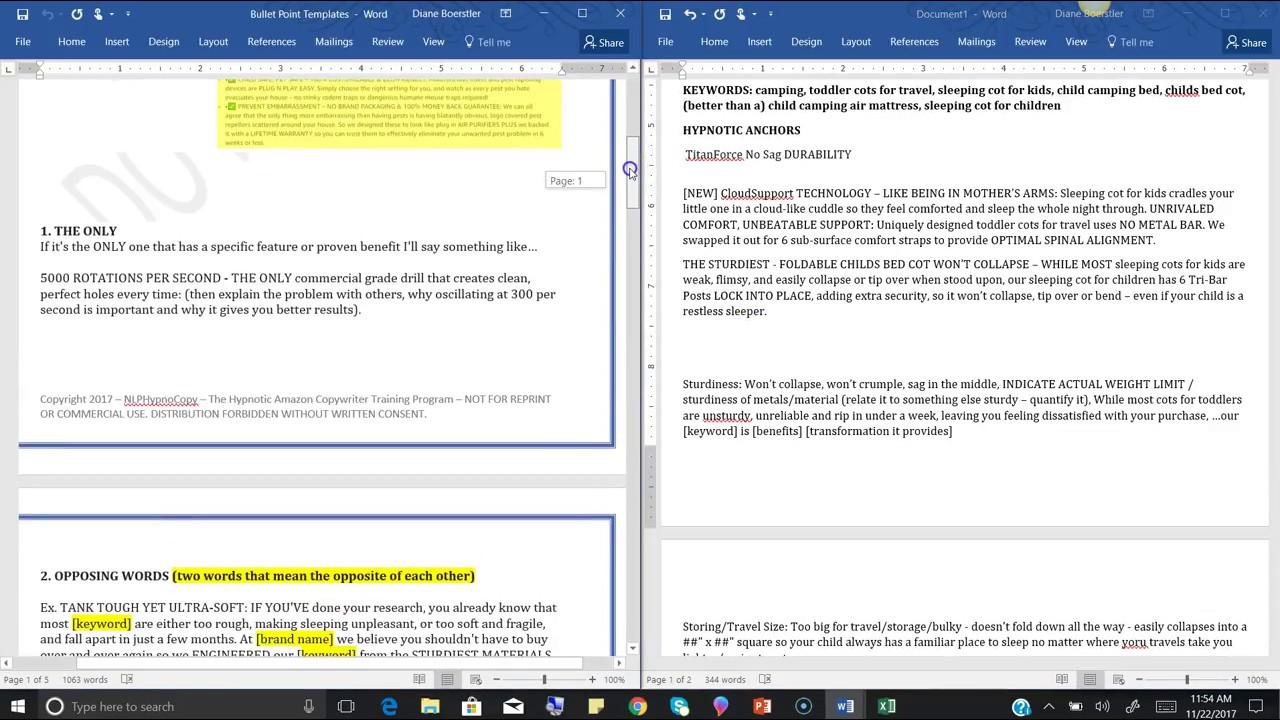The image size is (1280, 720).
Task: Click Diane Boerstler account name in left window
Action: tap(446, 14)
